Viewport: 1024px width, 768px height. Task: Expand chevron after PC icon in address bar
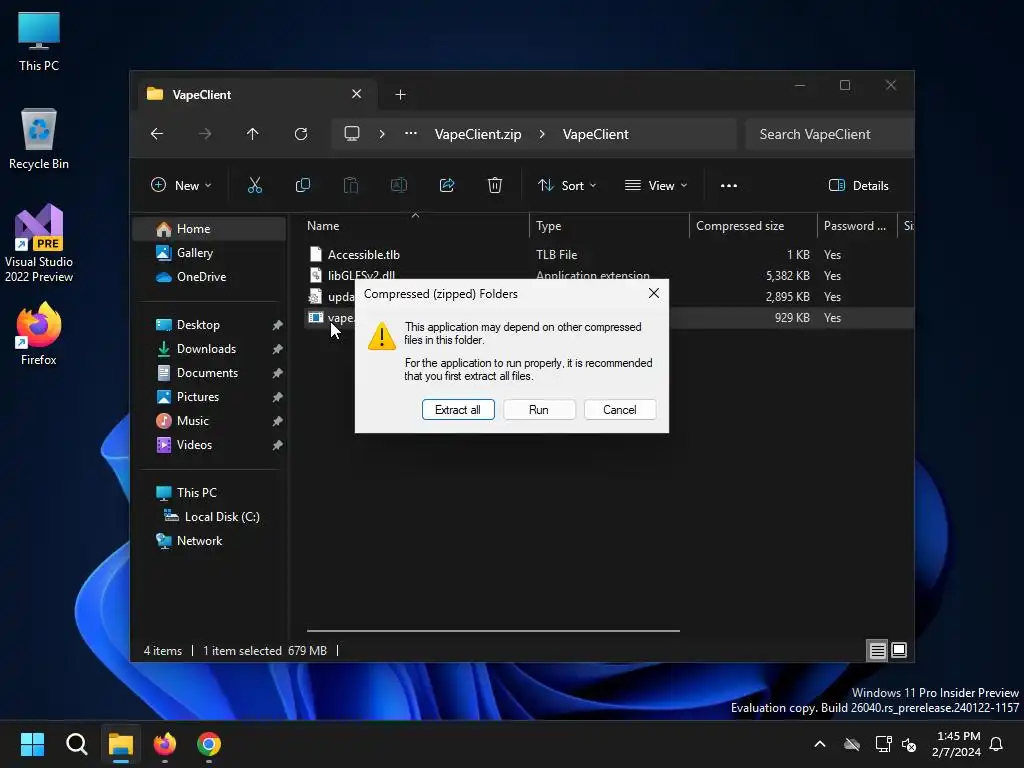[x=382, y=134]
